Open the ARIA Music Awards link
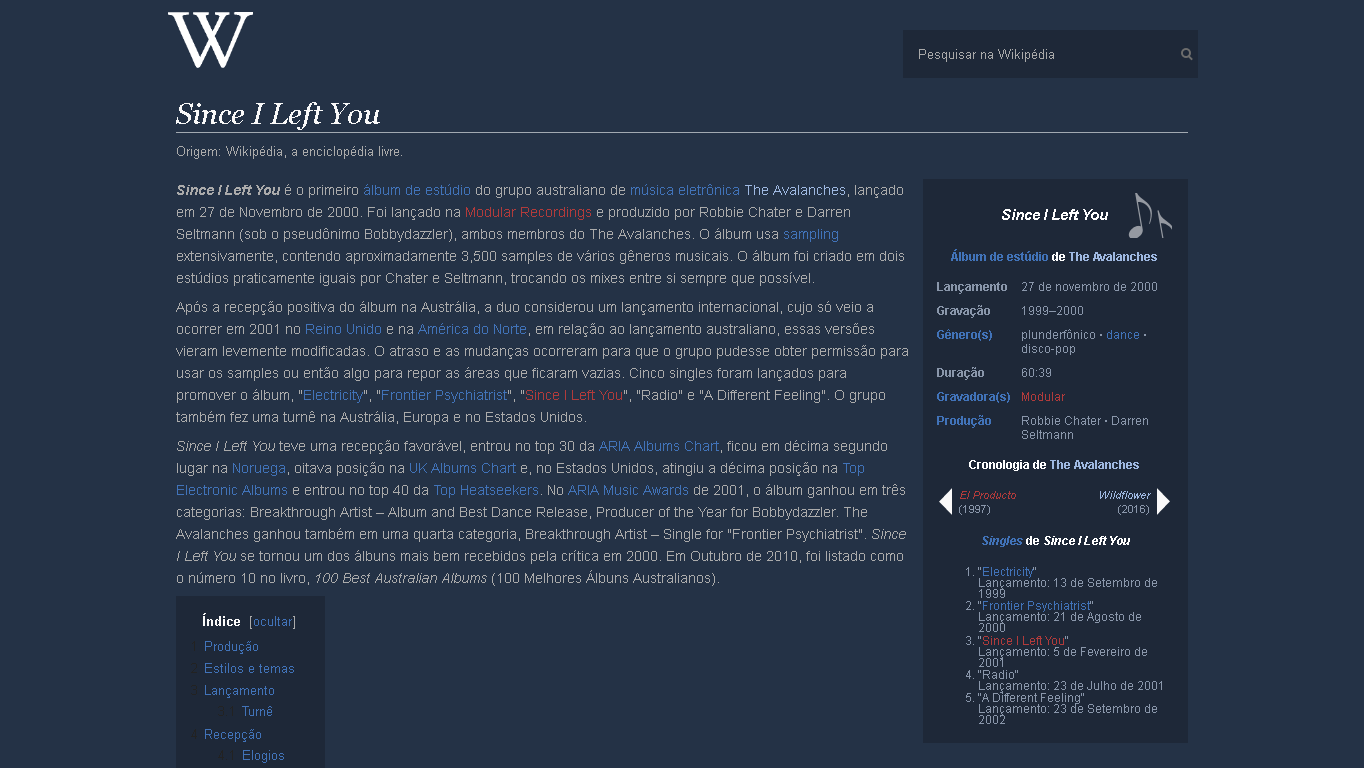Image resolution: width=1364 pixels, height=768 pixels. [x=628, y=490]
